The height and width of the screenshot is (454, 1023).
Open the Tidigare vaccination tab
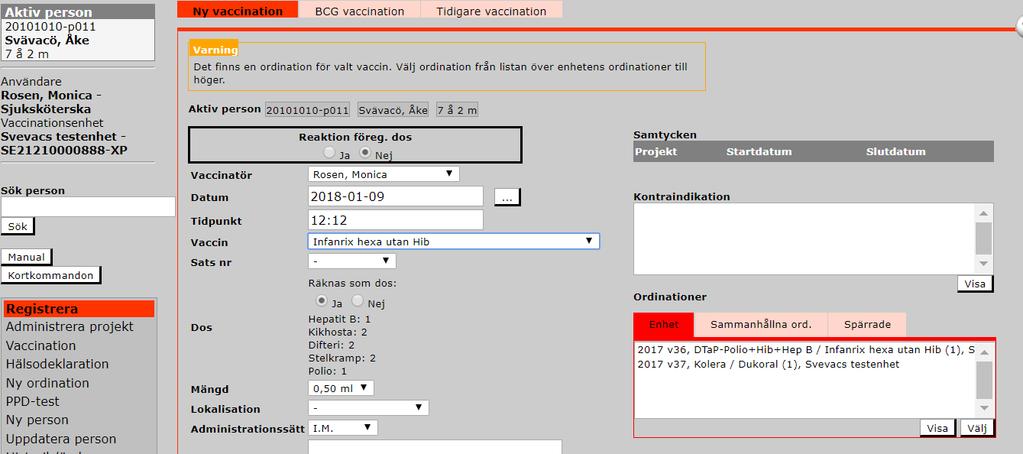coord(491,11)
